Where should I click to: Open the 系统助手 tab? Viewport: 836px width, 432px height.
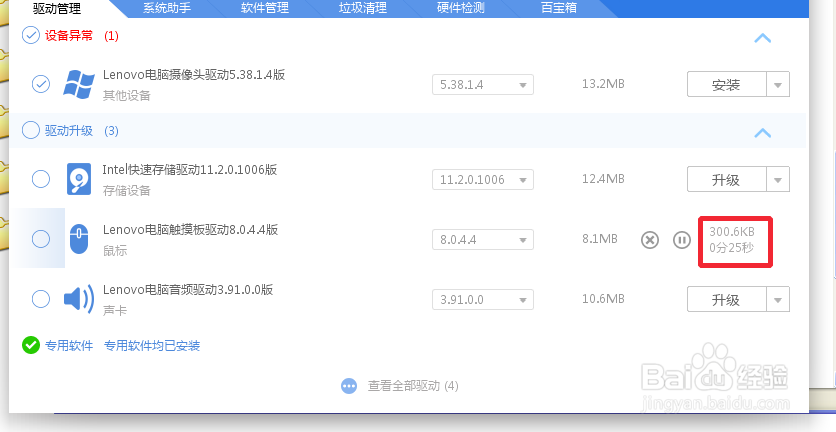coord(167,8)
